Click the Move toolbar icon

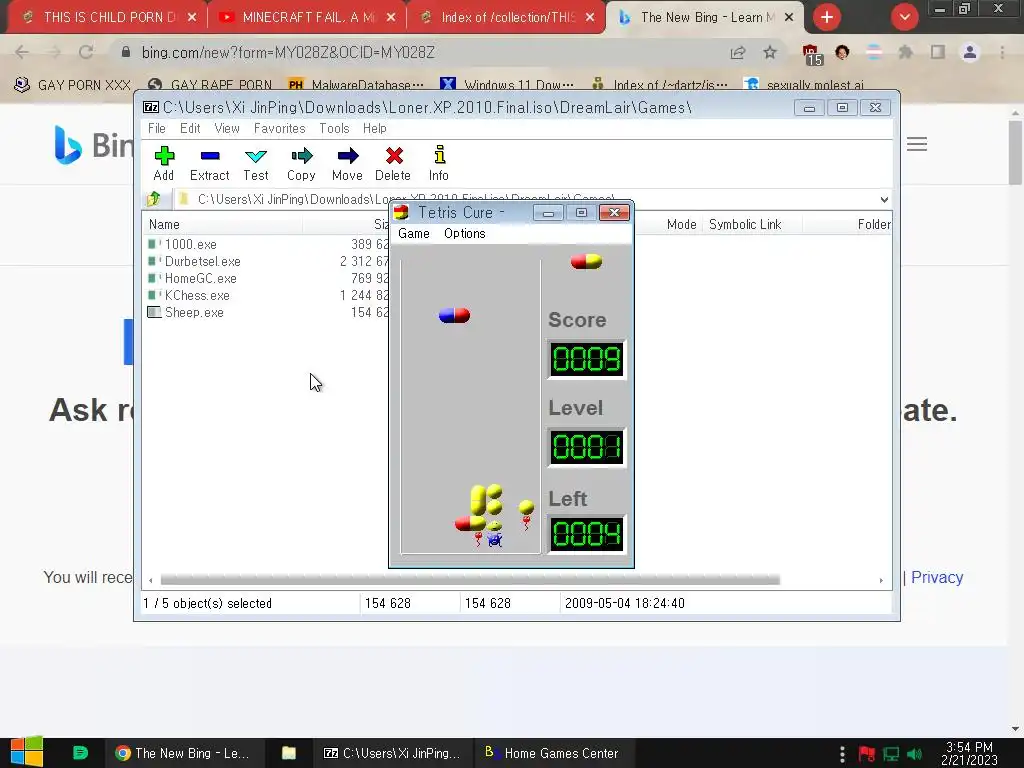click(x=347, y=163)
